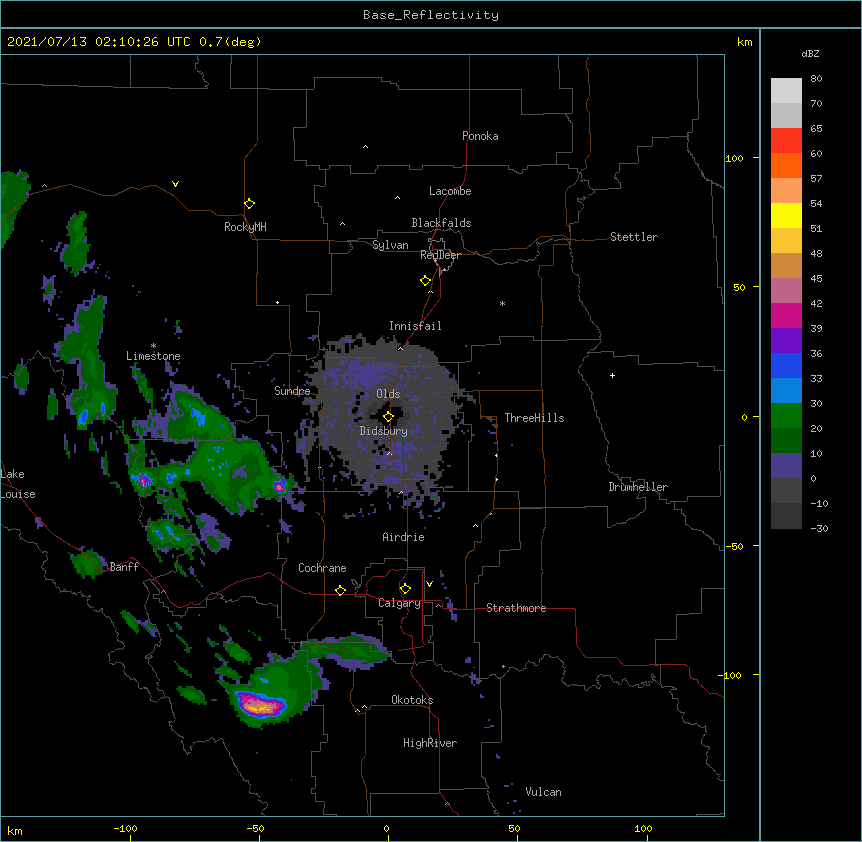Click the Sundre city label

tap(292, 391)
